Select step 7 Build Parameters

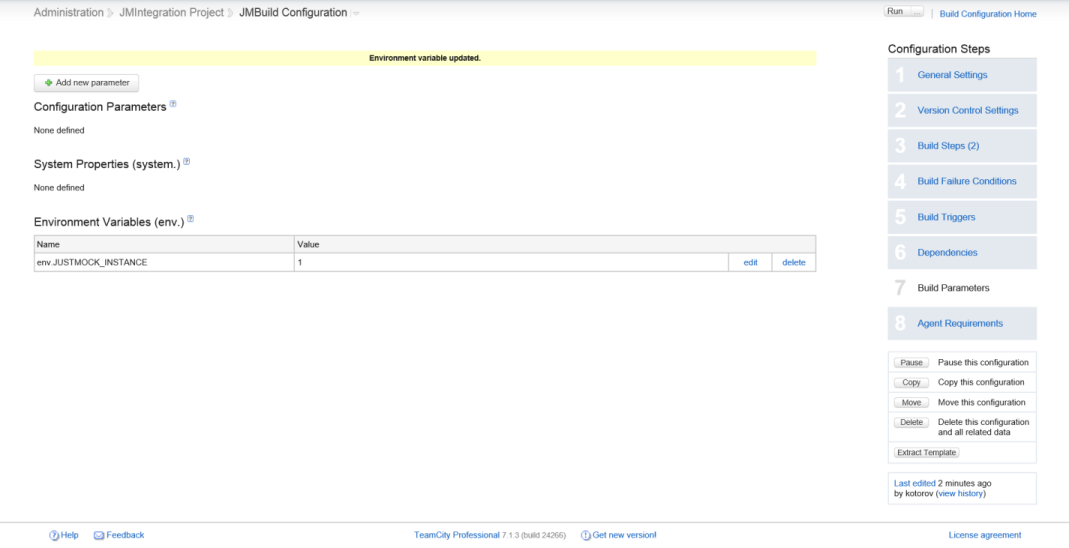[x=962, y=288]
